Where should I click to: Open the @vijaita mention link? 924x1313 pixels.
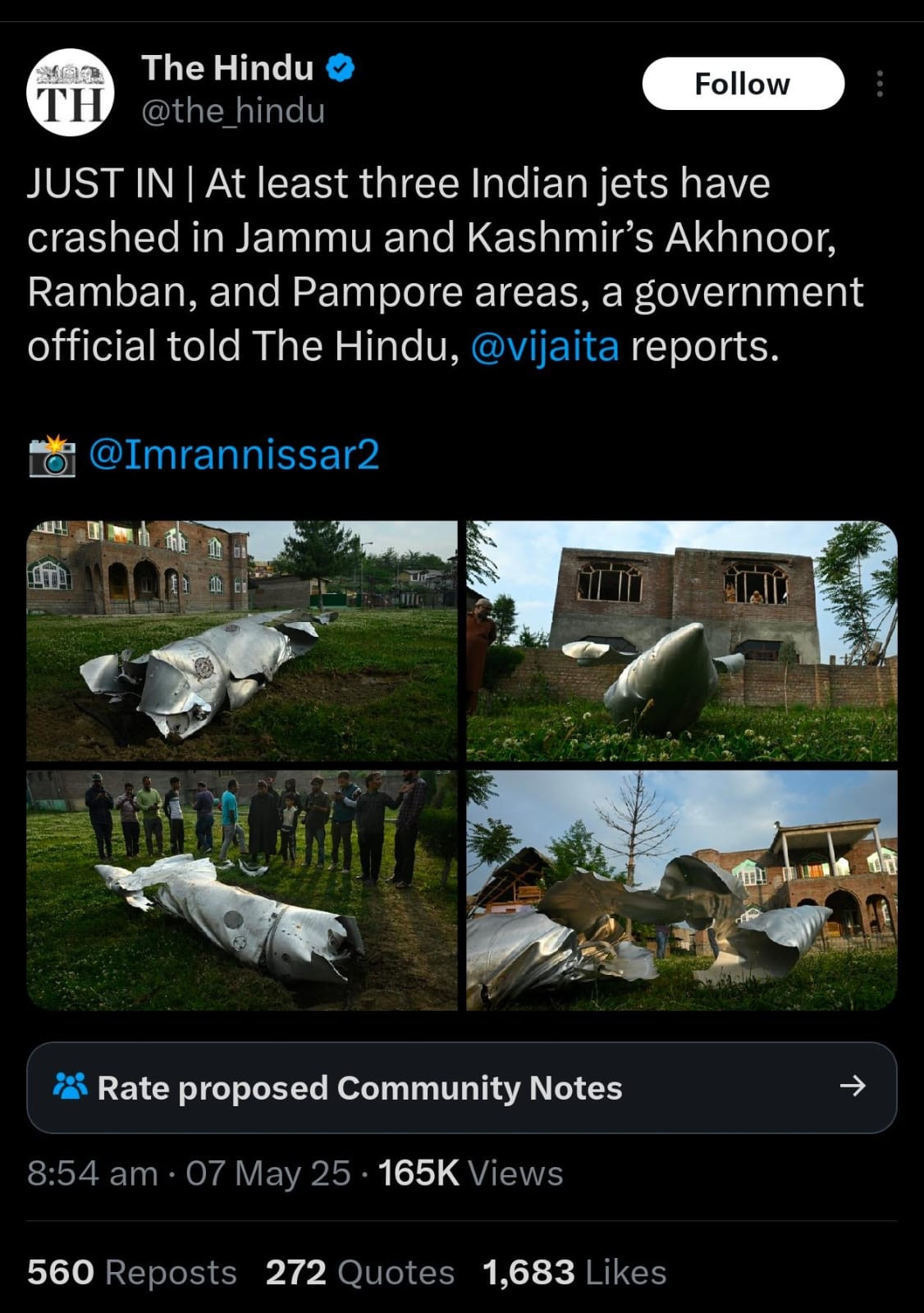(545, 346)
